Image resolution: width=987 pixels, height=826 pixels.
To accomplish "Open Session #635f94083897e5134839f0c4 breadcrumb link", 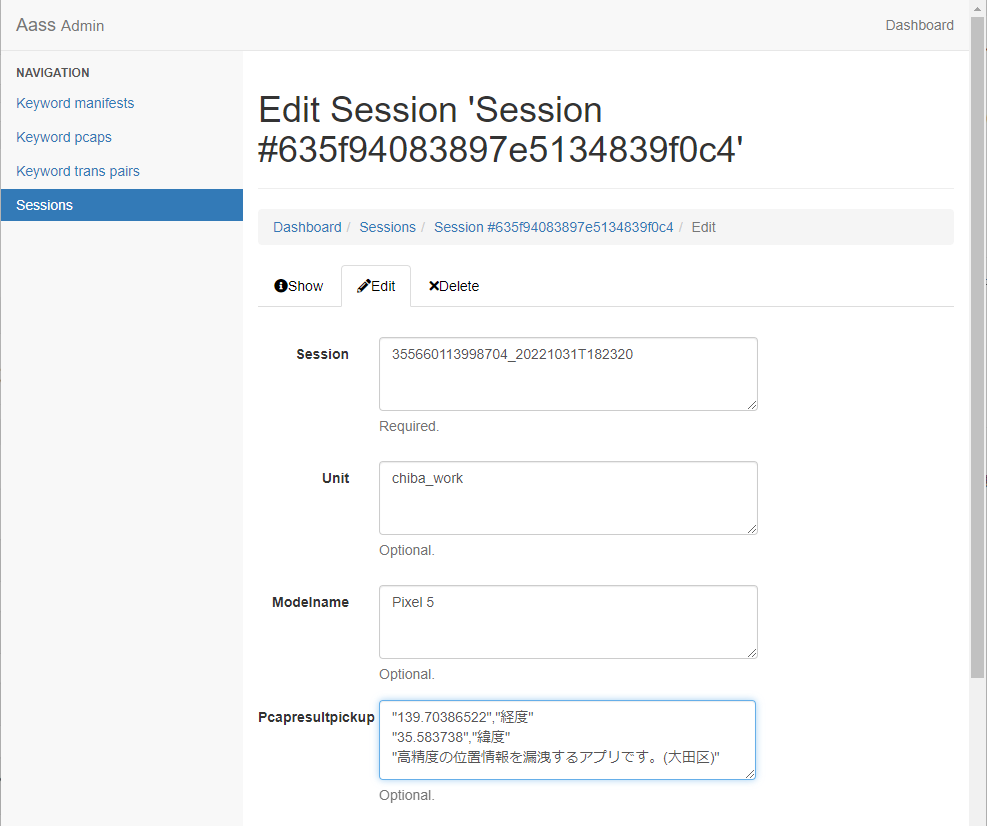I will point(553,227).
